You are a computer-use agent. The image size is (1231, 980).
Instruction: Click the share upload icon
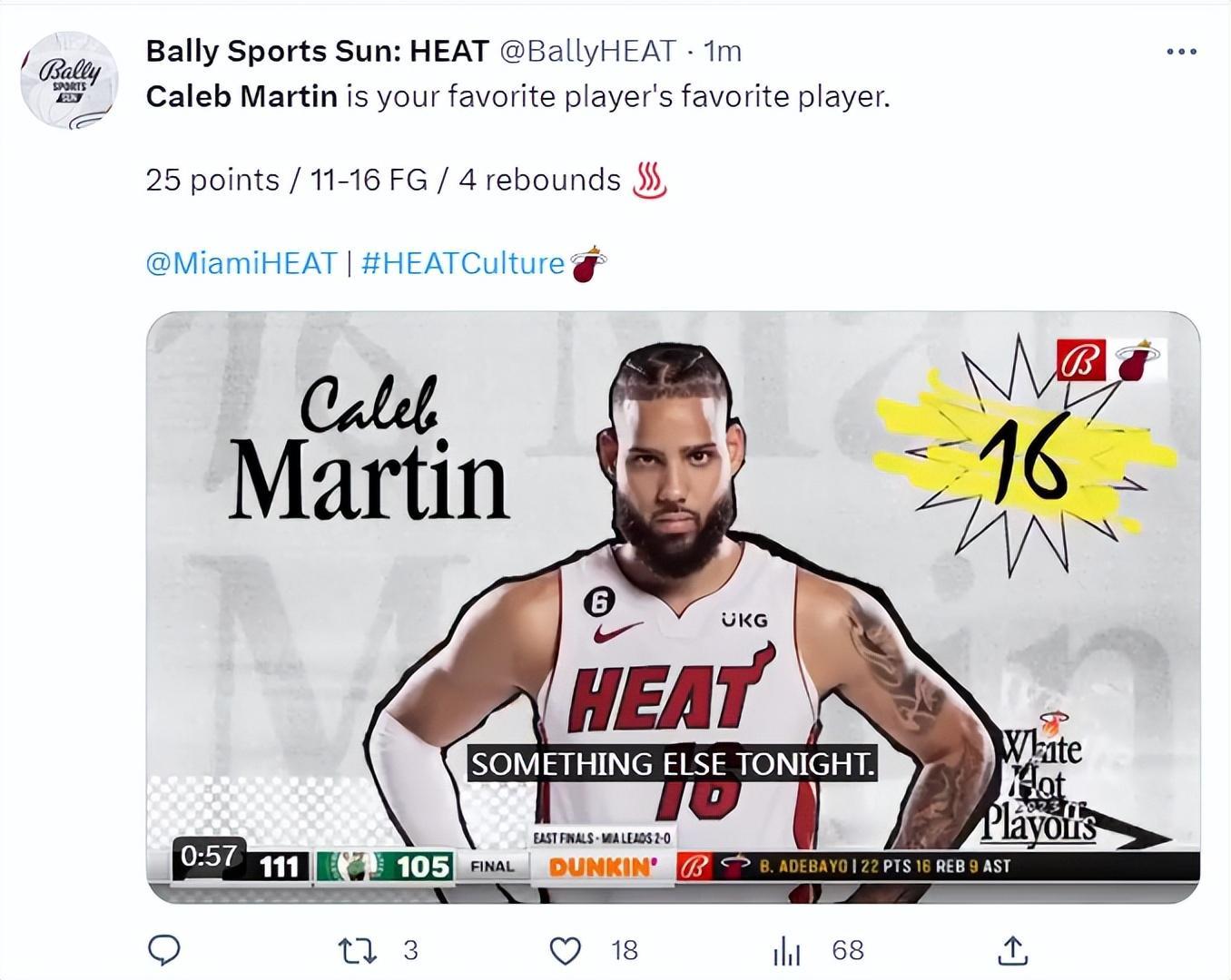1012,950
